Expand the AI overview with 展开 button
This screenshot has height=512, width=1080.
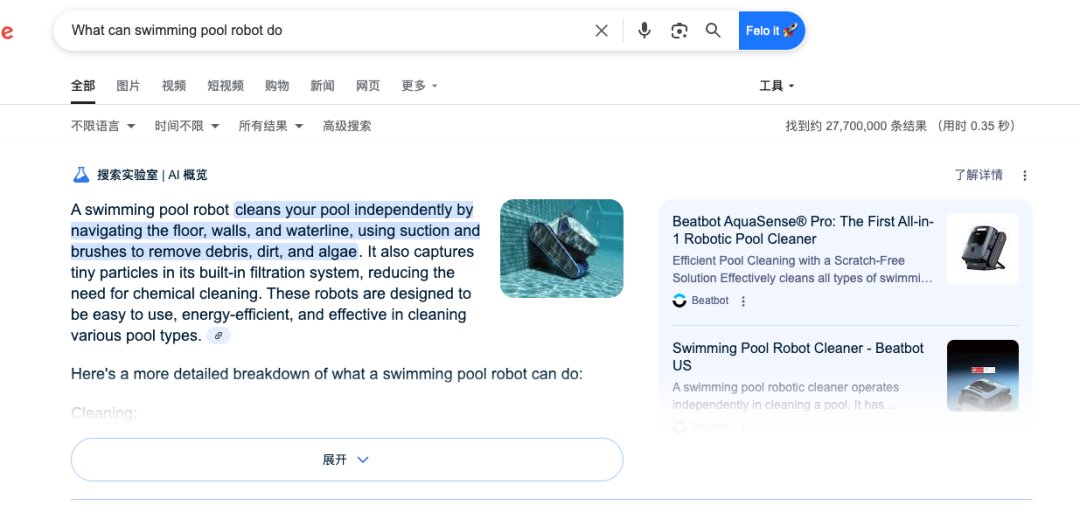(347, 460)
